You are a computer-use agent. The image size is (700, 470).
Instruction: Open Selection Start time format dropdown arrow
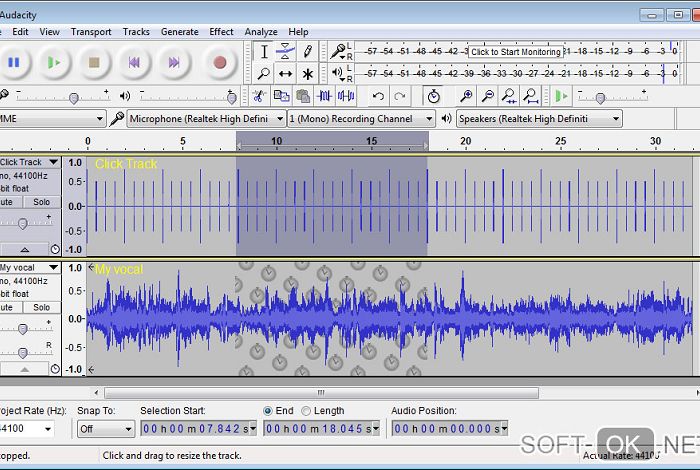pos(253,428)
